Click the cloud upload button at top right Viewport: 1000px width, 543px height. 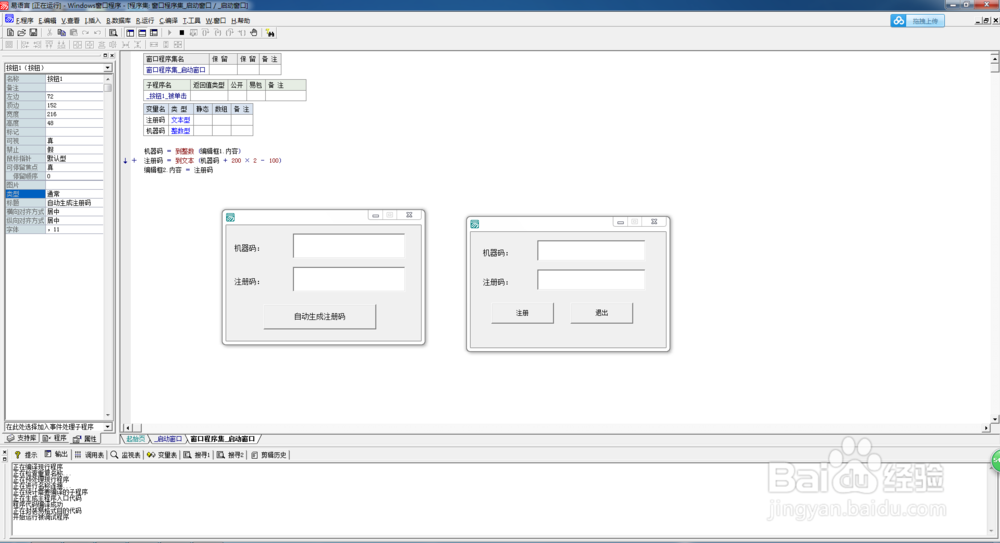pyautogui.click(x=917, y=21)
